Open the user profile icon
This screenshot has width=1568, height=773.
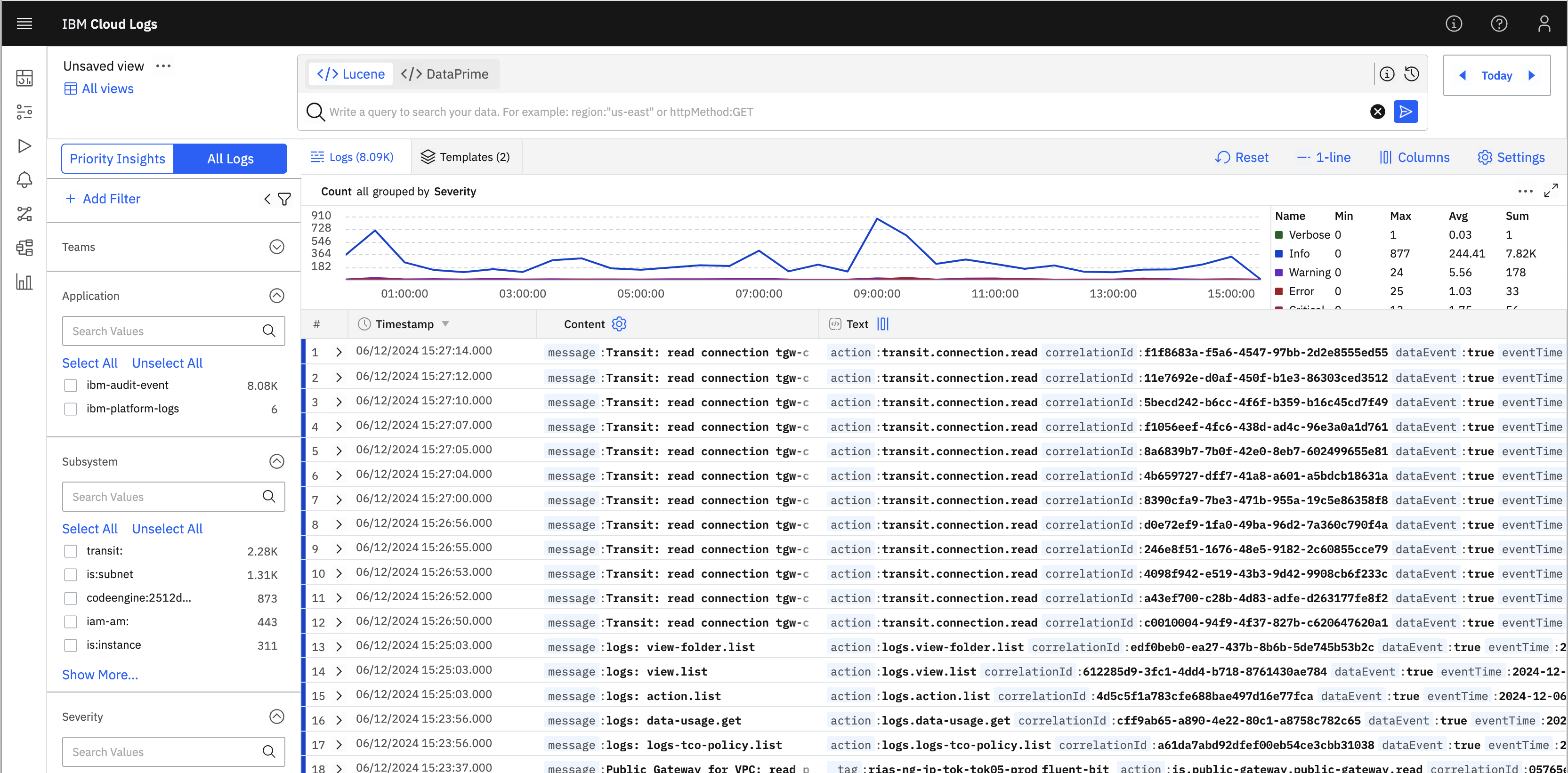(x=1544, y=24)
